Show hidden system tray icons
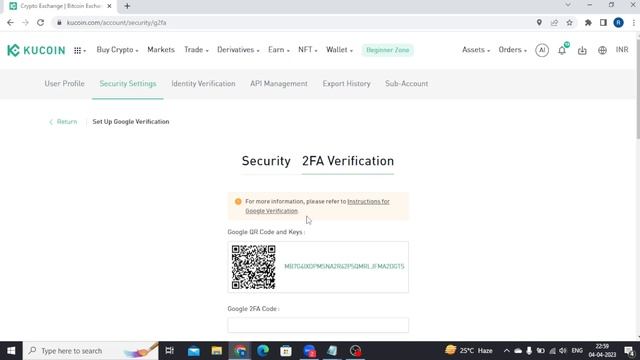 507,351
